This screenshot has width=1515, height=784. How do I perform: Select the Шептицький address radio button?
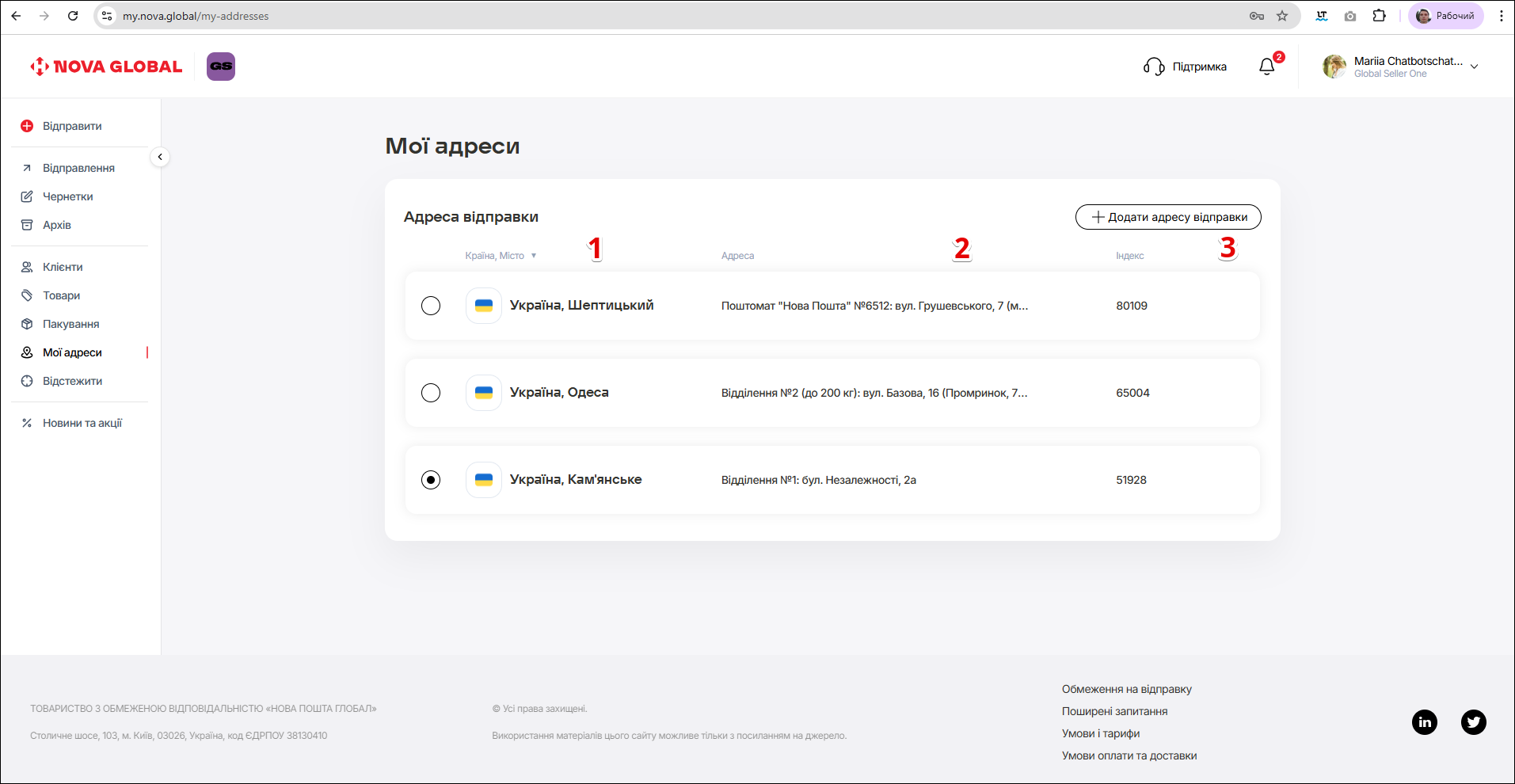pyautogui.click(x=431, y=306)
